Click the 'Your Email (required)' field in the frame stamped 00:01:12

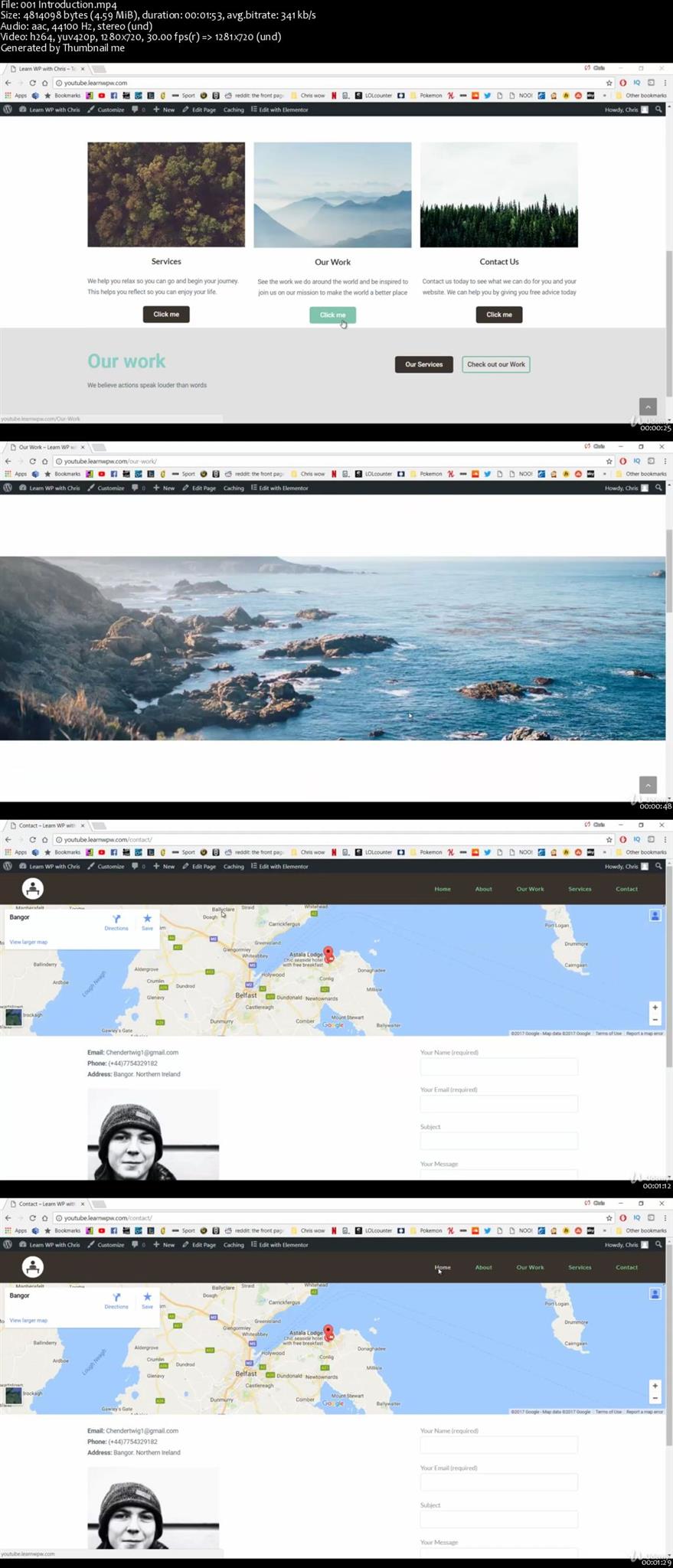pyautogui.click(x=498, y=1103)
